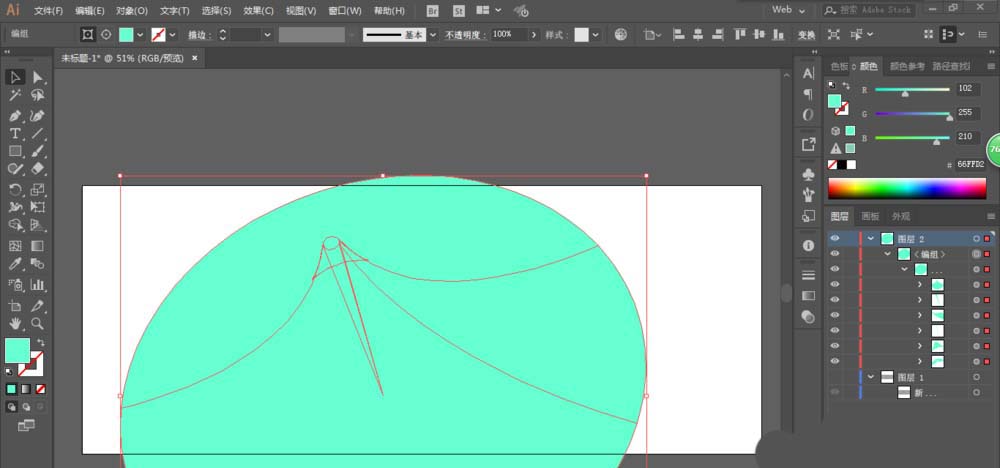
Task: Select the Type tool
Action: [x=15, y=134]
